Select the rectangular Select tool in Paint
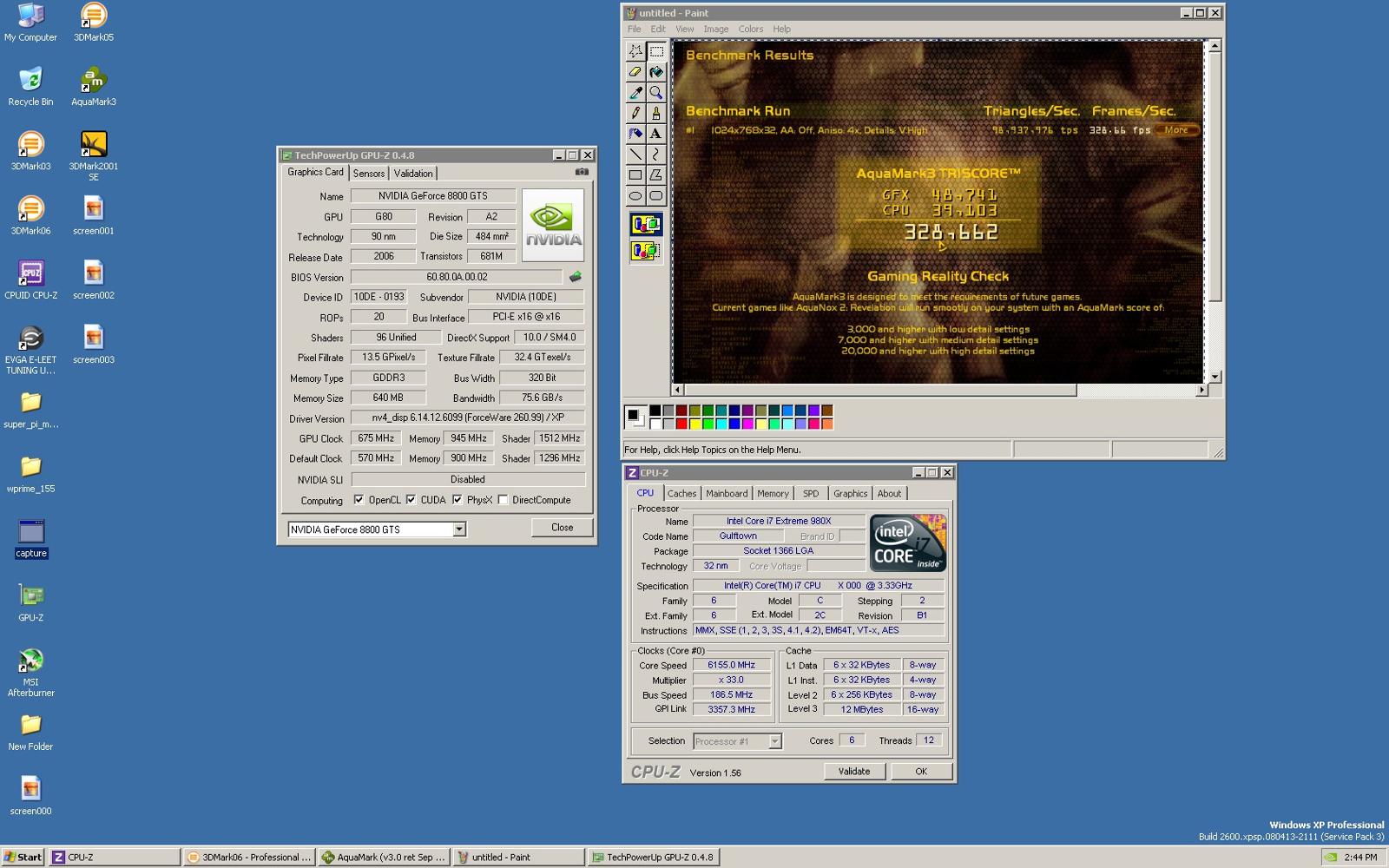 click(656, 51)
